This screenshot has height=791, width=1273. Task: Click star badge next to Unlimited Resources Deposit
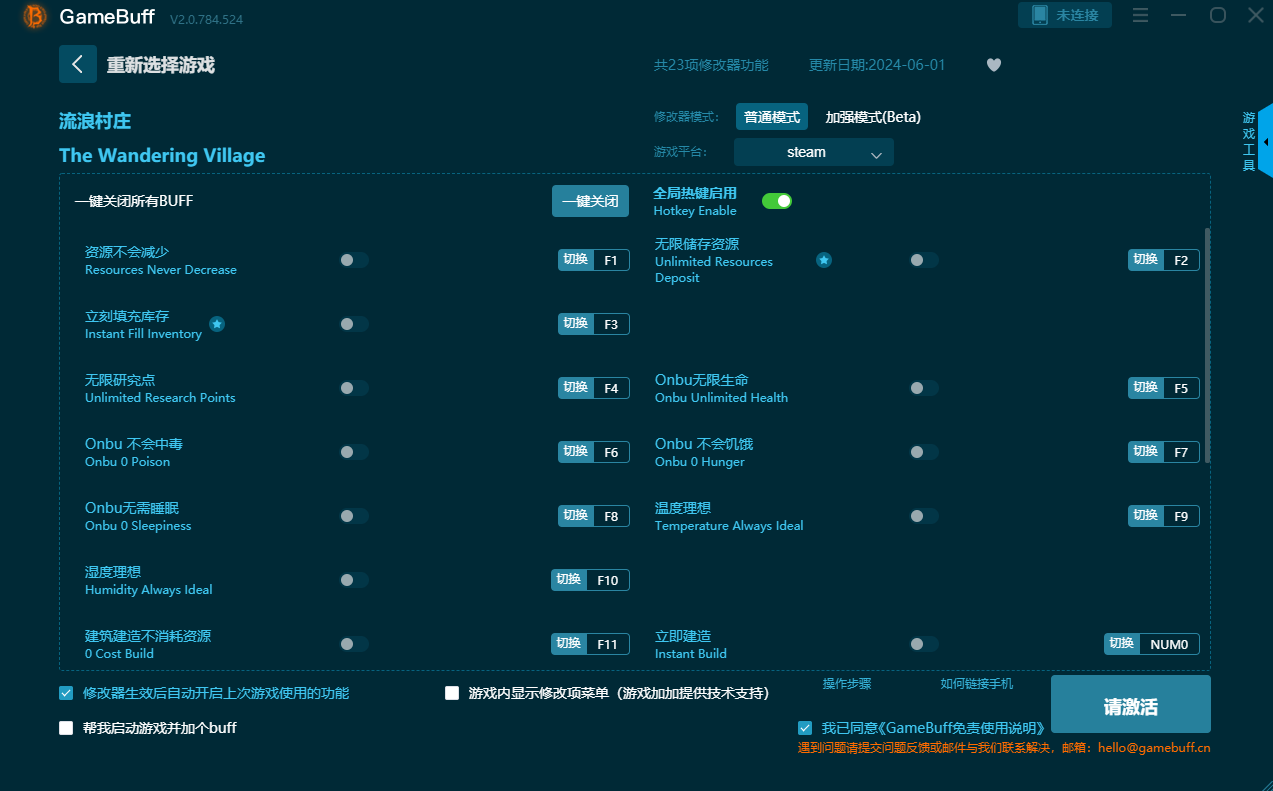(x=824, y=260)
